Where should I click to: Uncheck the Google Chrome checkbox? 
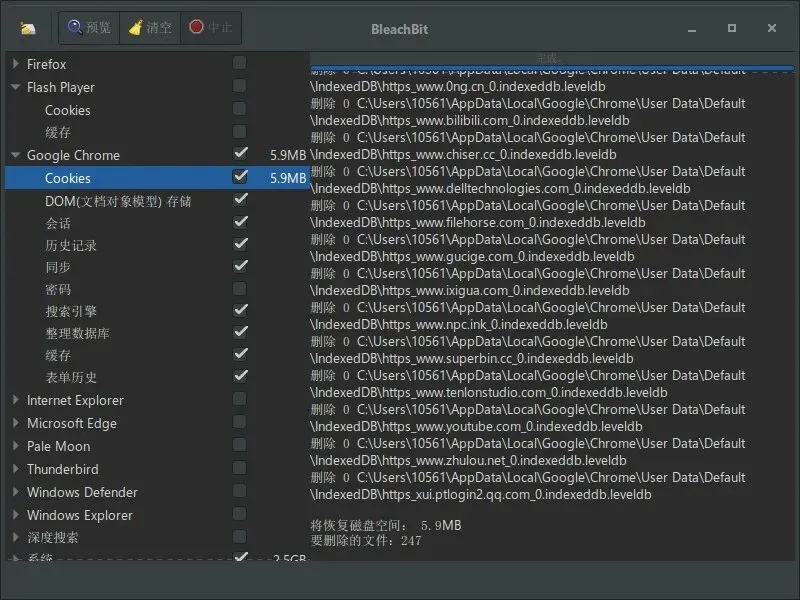[x=240, y=154]
